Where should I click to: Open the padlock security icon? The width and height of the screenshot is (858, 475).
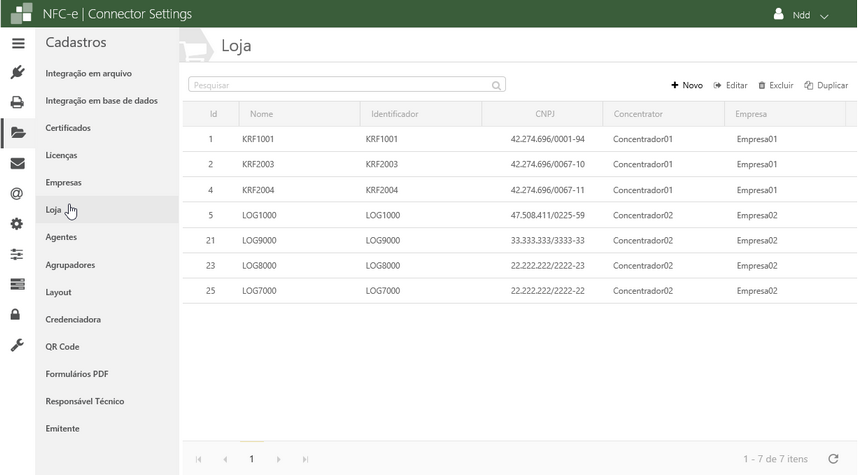coord(17,314)
